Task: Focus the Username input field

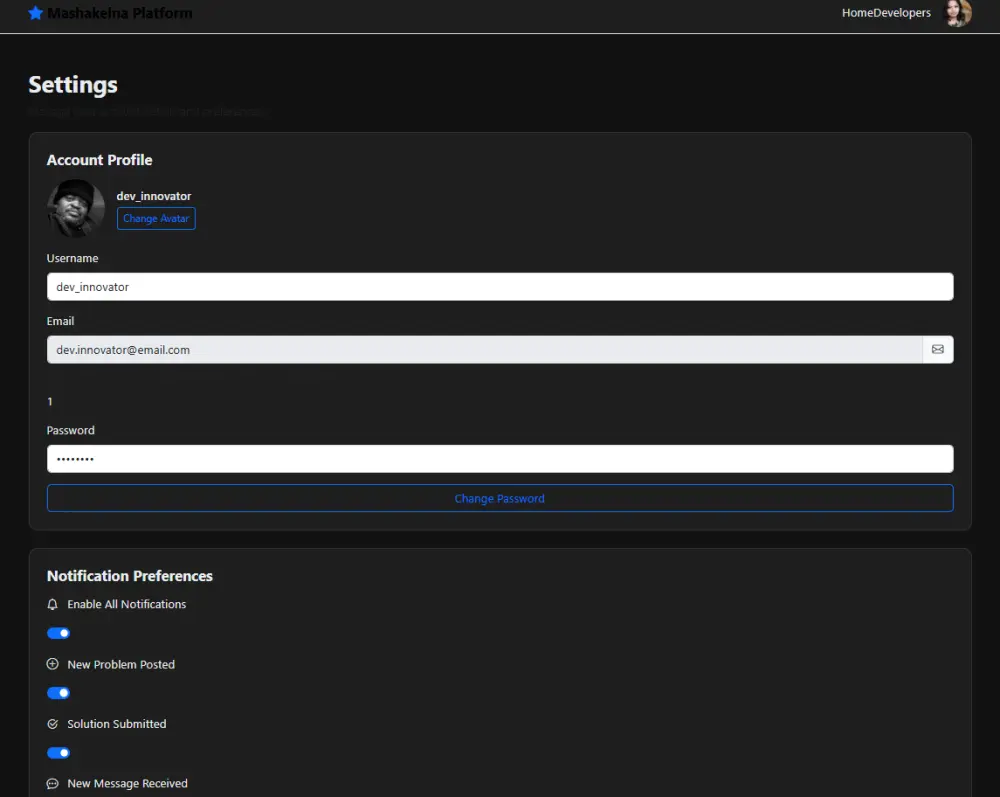Action: pos(500,287)
